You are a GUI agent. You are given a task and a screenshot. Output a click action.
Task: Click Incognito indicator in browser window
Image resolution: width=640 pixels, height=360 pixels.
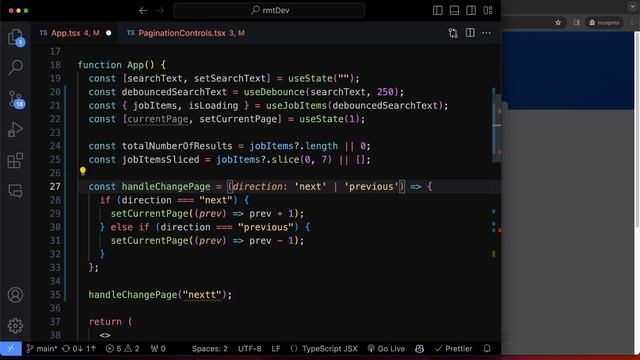click(604, 23)
